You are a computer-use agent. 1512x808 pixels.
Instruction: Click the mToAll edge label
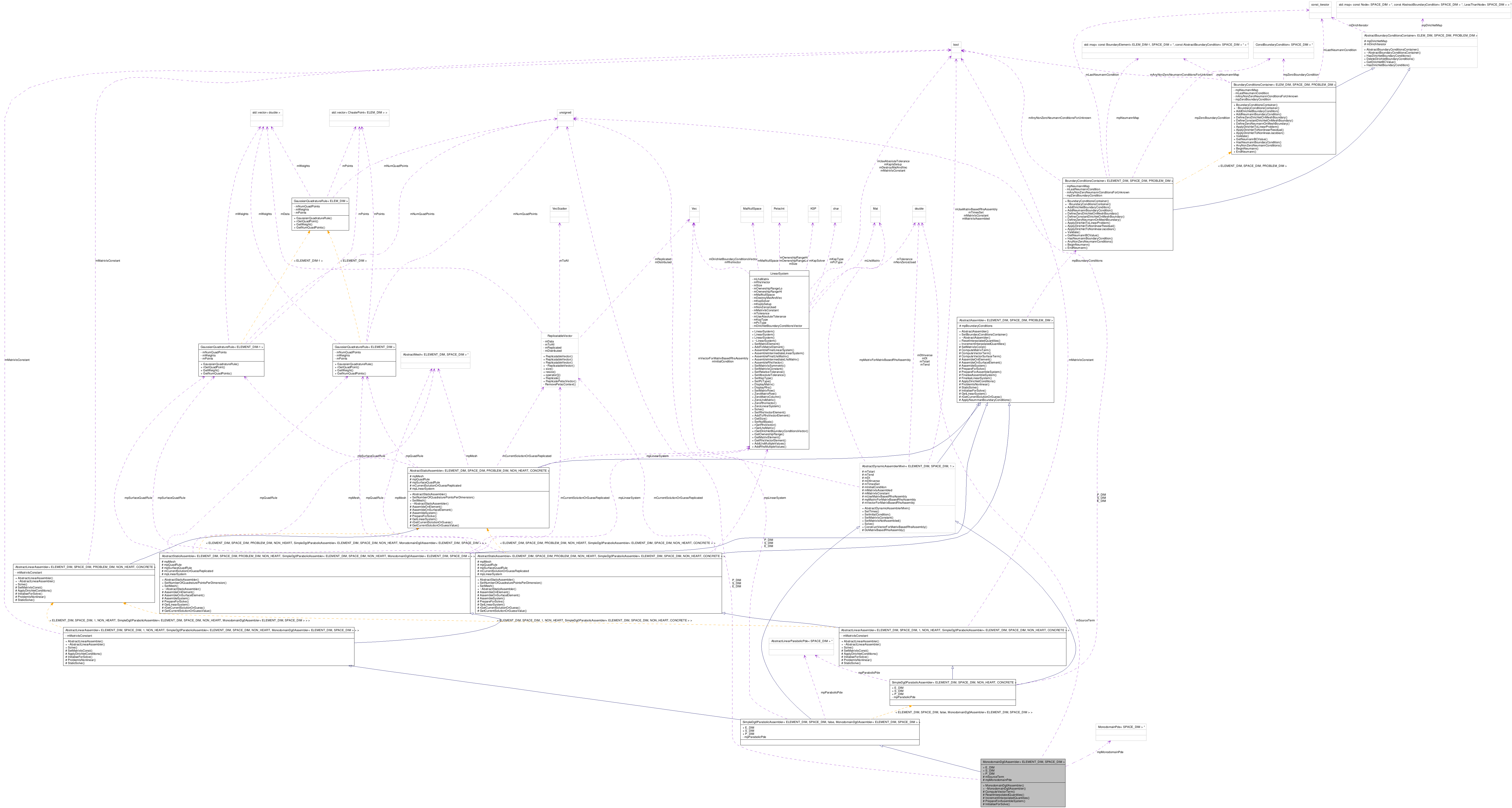coord(564,261)
